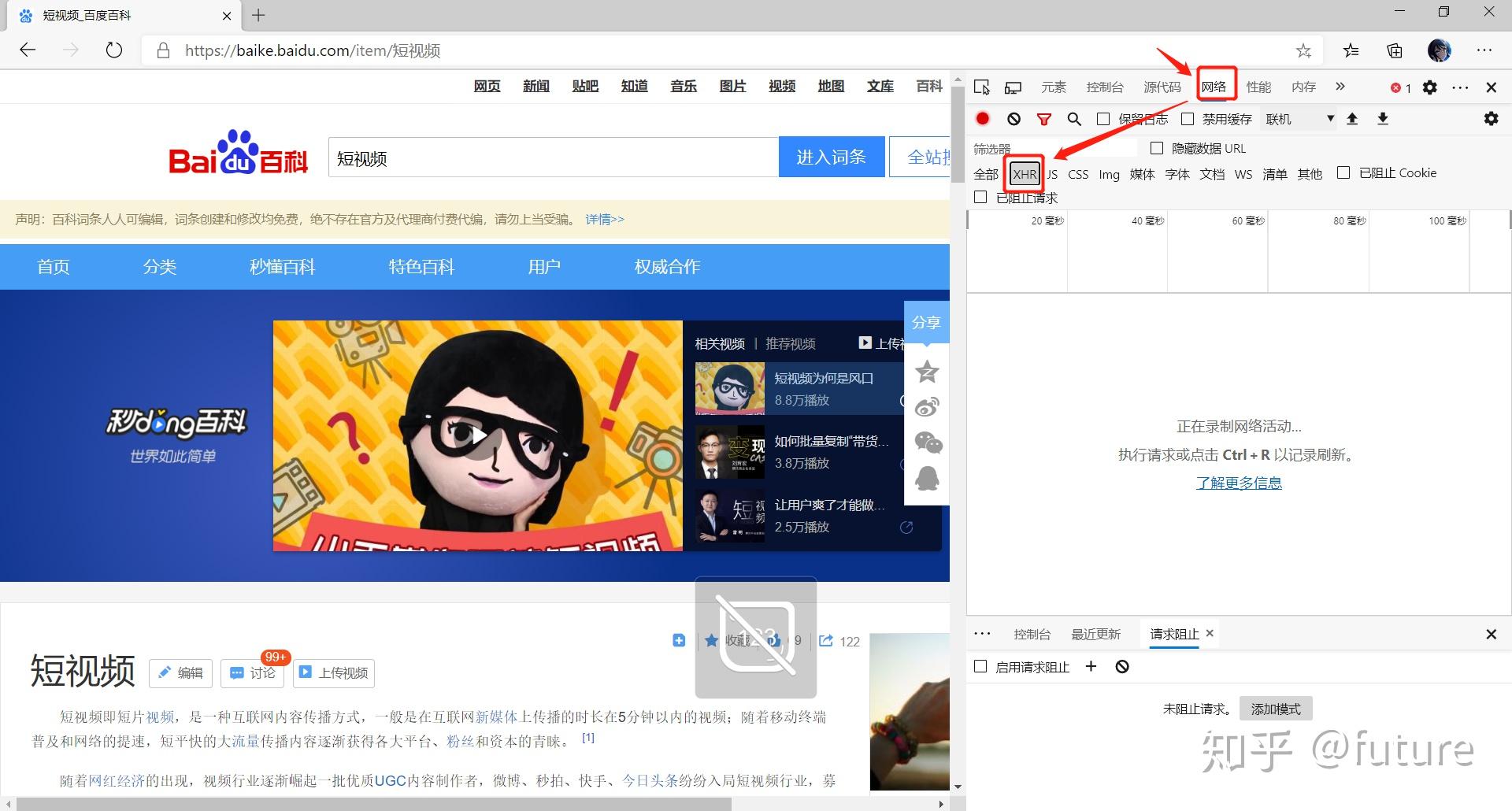Switch to the 元素 DevTools tab
The width and height of the screenshot is (1512, 811).
tap(1053, 87)
